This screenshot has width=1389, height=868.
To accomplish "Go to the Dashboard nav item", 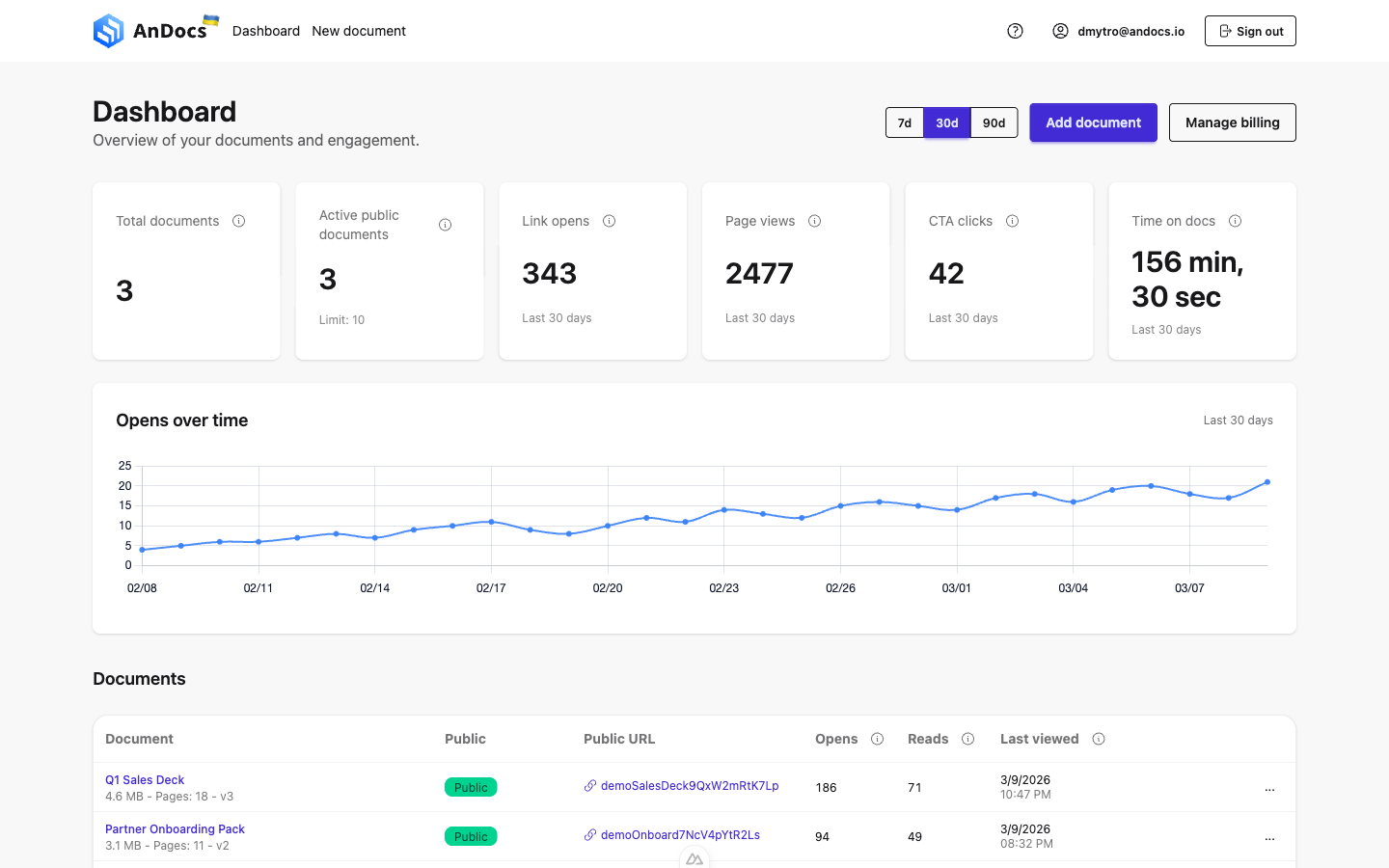I will click(266, 31).
